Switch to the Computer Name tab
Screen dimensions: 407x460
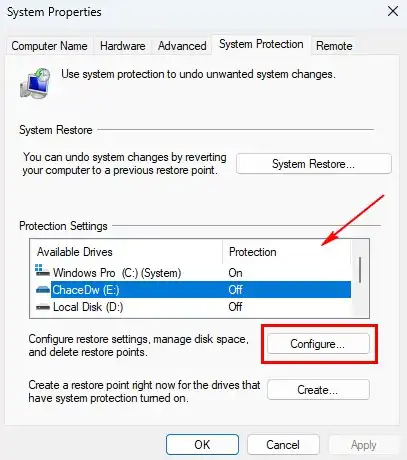[x=49, y=46]
